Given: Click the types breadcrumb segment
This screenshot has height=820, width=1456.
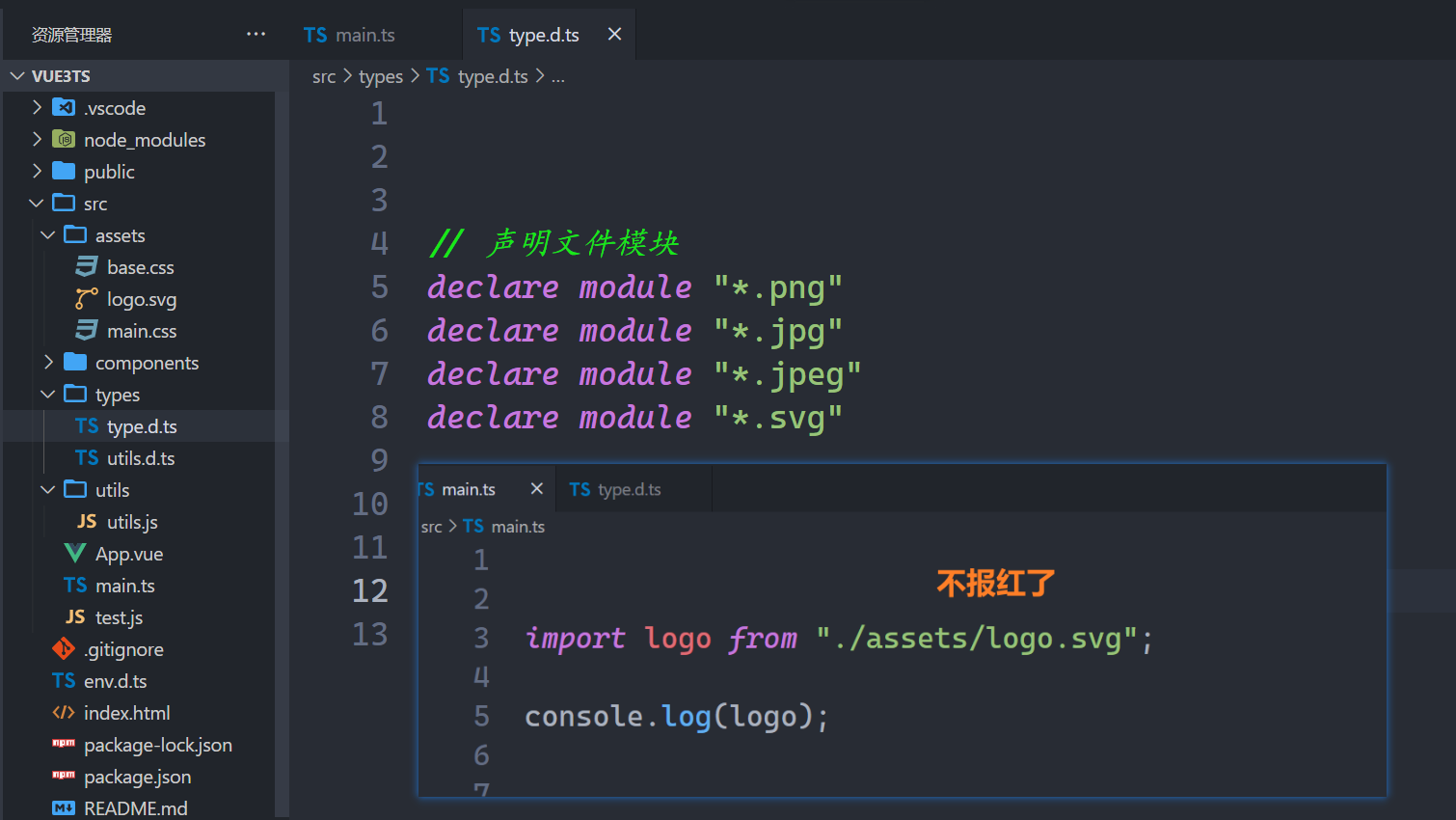Looking at the screenshot, I should click(381, 76).
